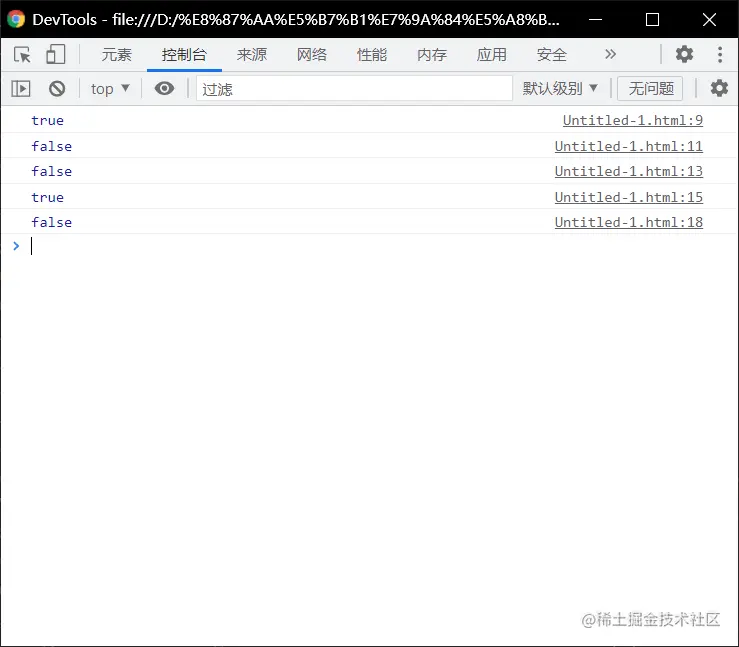
Task: Open source link Untitled-1.html:11
Action: [x=629, y=147]
